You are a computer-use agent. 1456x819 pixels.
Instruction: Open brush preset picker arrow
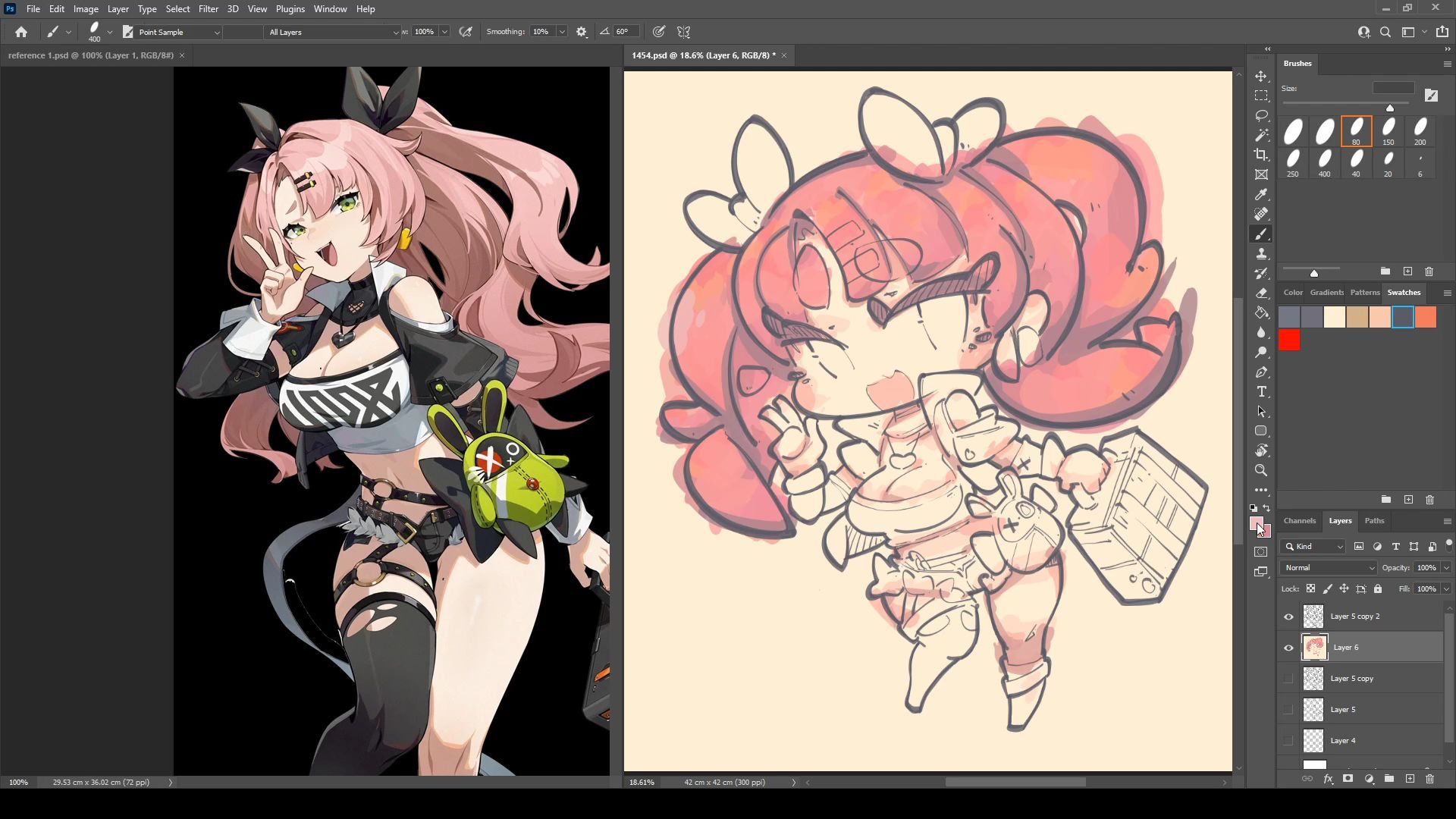click(110, 32)
